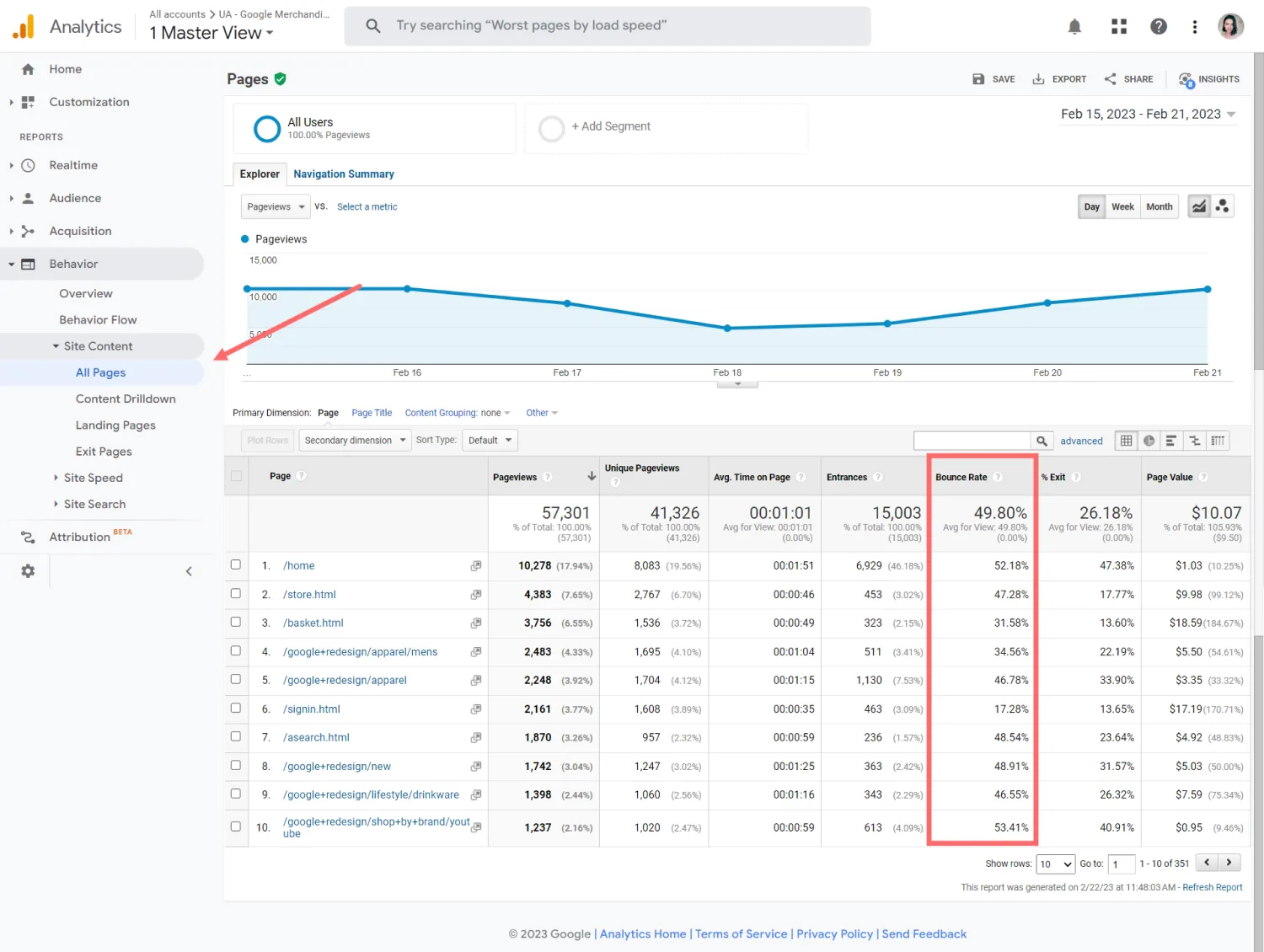Open the admin settings gear icon
The image size is (1264, 952).
coord(28,571)
